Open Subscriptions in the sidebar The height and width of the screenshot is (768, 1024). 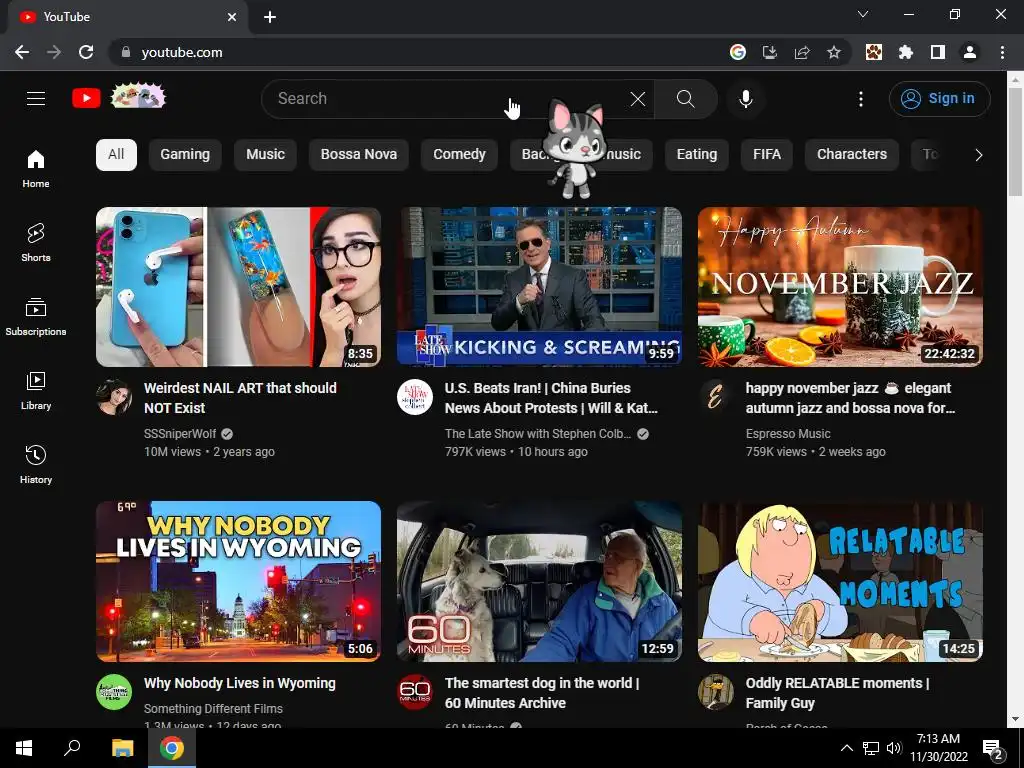pos(36,317)
